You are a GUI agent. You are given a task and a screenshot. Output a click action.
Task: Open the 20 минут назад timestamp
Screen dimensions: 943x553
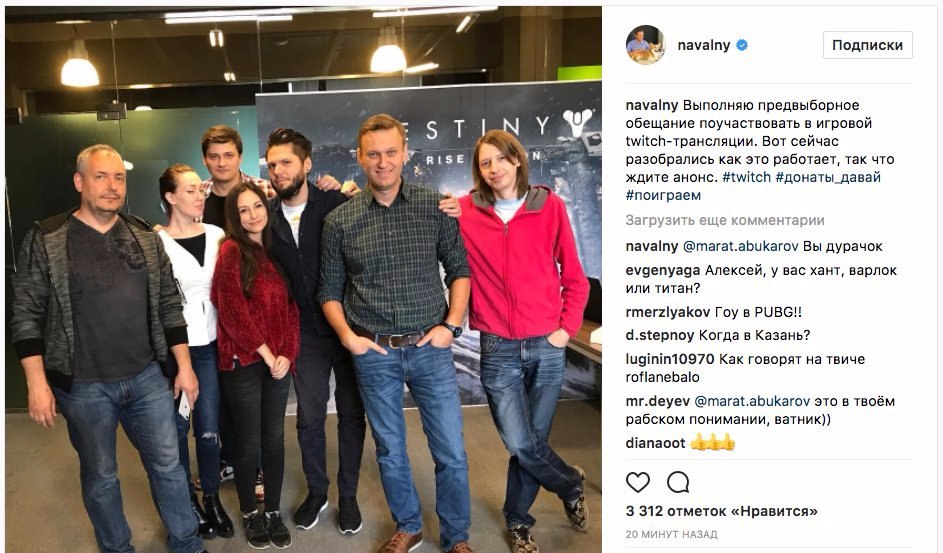pos(671,534)
